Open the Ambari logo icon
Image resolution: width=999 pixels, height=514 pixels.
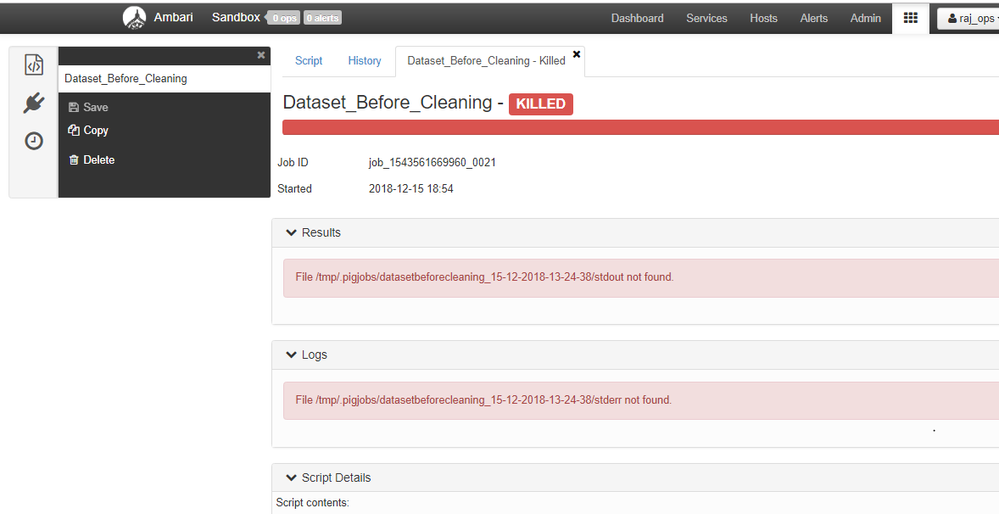[134, 18]
